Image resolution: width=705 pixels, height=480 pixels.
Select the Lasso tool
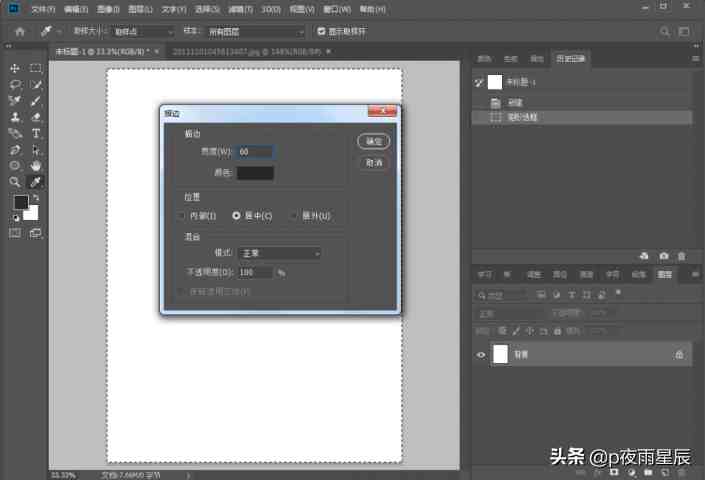tap(14, 84)
